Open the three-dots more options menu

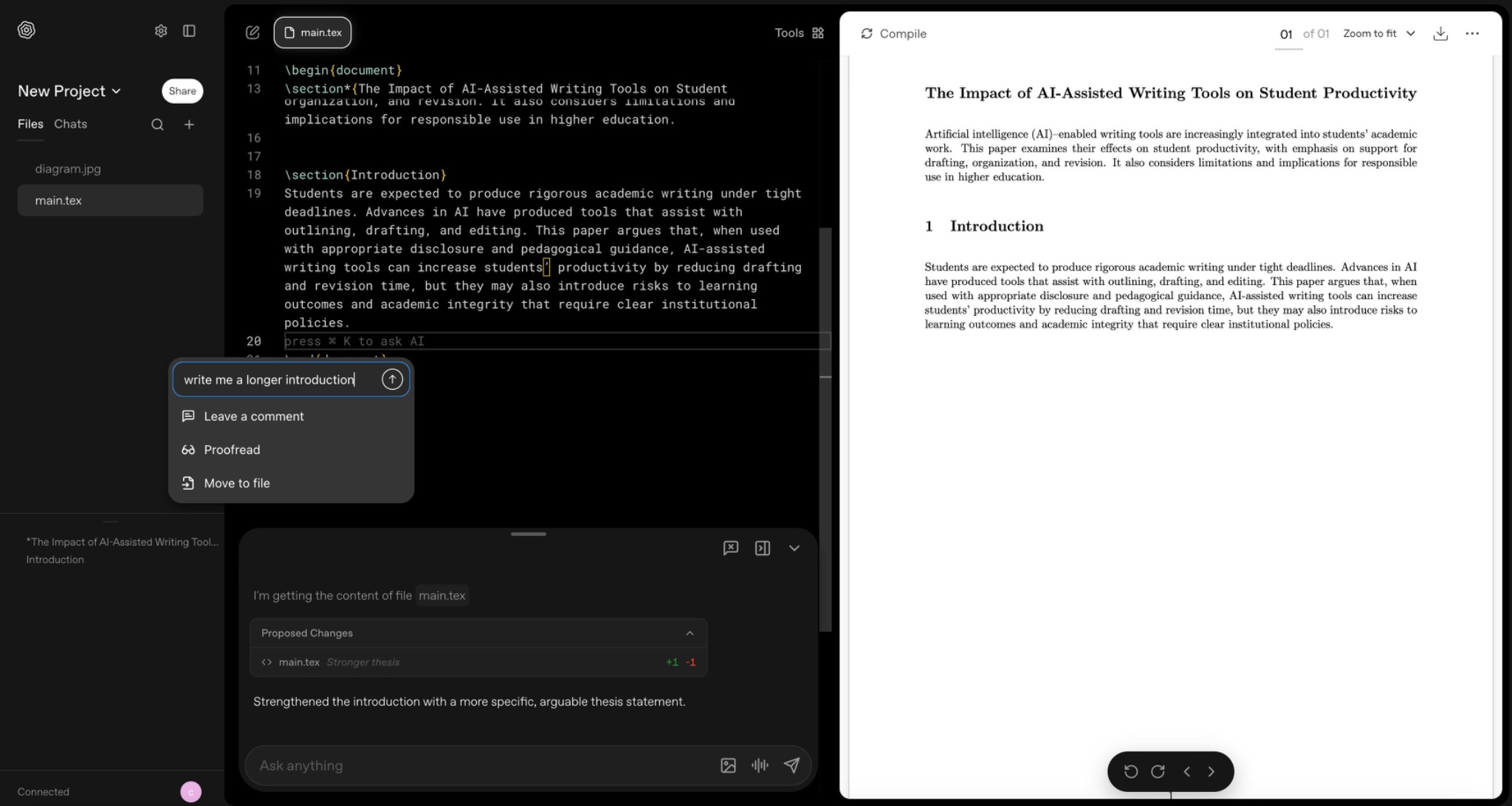tap(1472, 34)
